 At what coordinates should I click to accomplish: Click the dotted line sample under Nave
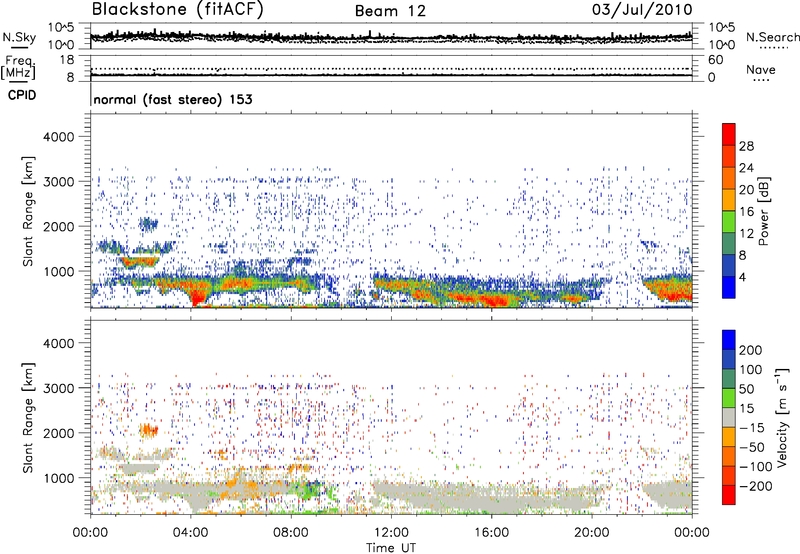[761, 80]
